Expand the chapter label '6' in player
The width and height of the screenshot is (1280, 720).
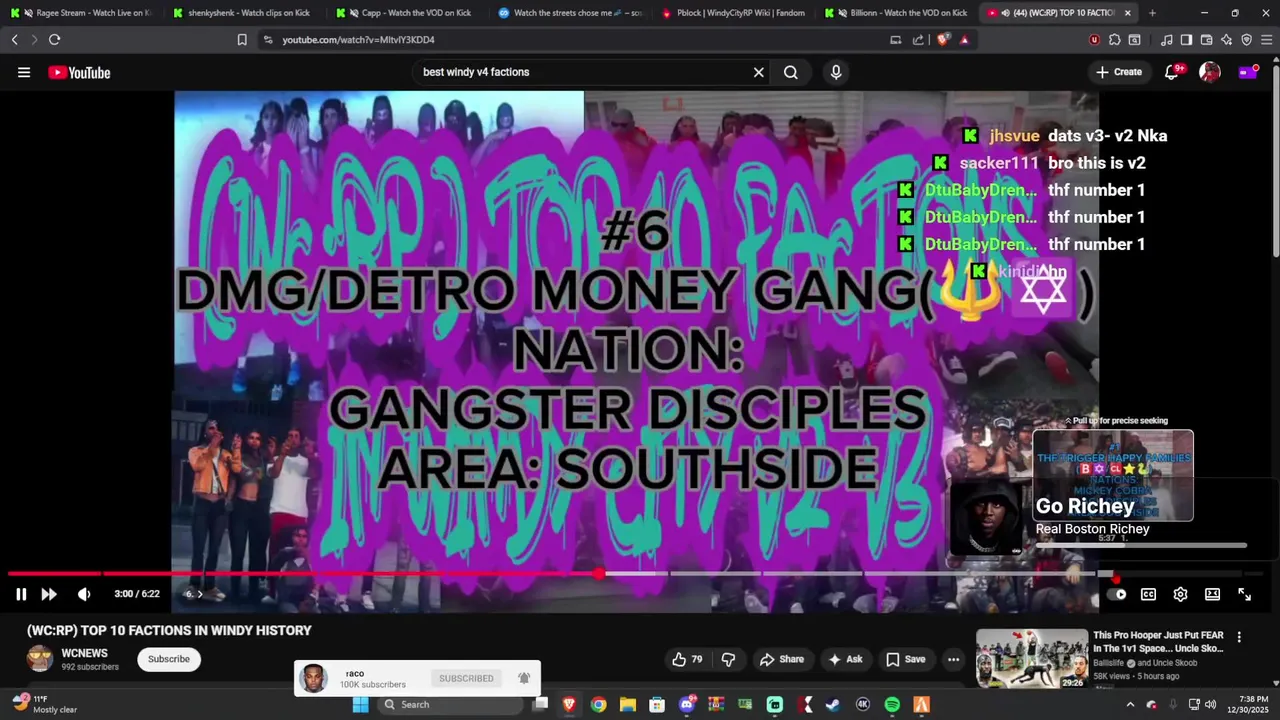194,594
